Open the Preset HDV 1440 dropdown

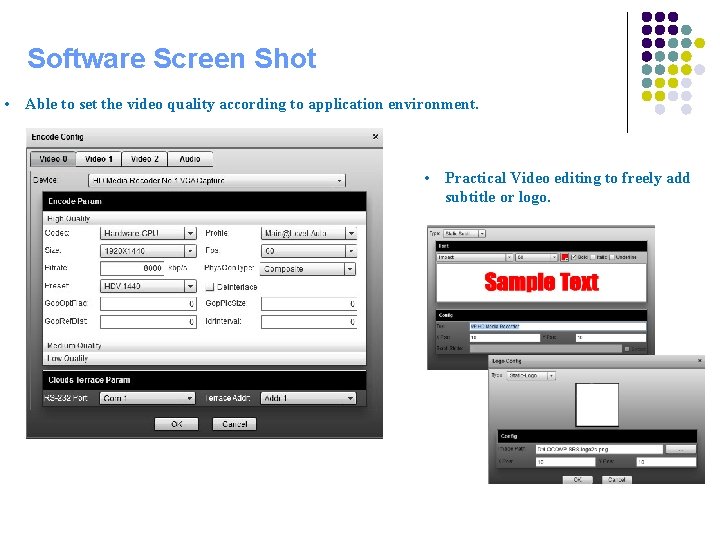148,286
